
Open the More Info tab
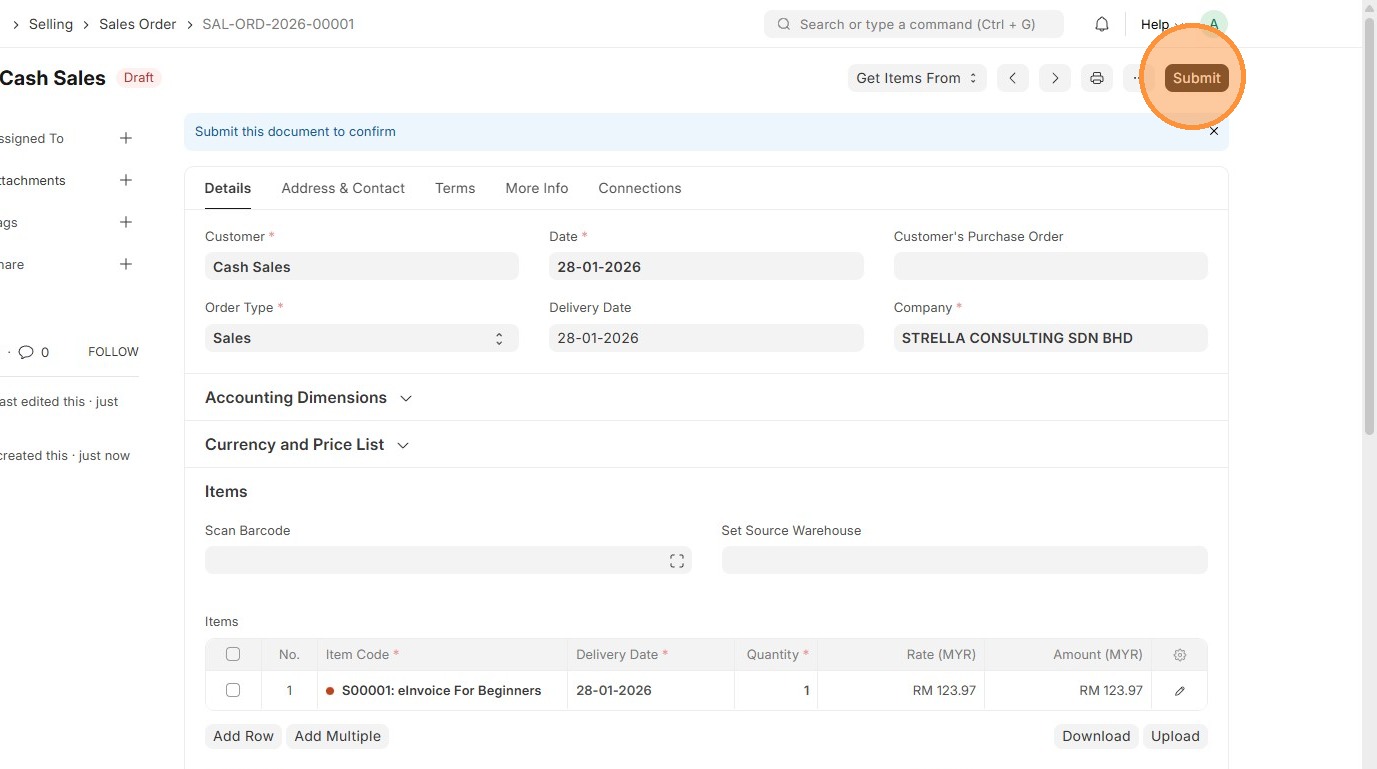point(537,188)
